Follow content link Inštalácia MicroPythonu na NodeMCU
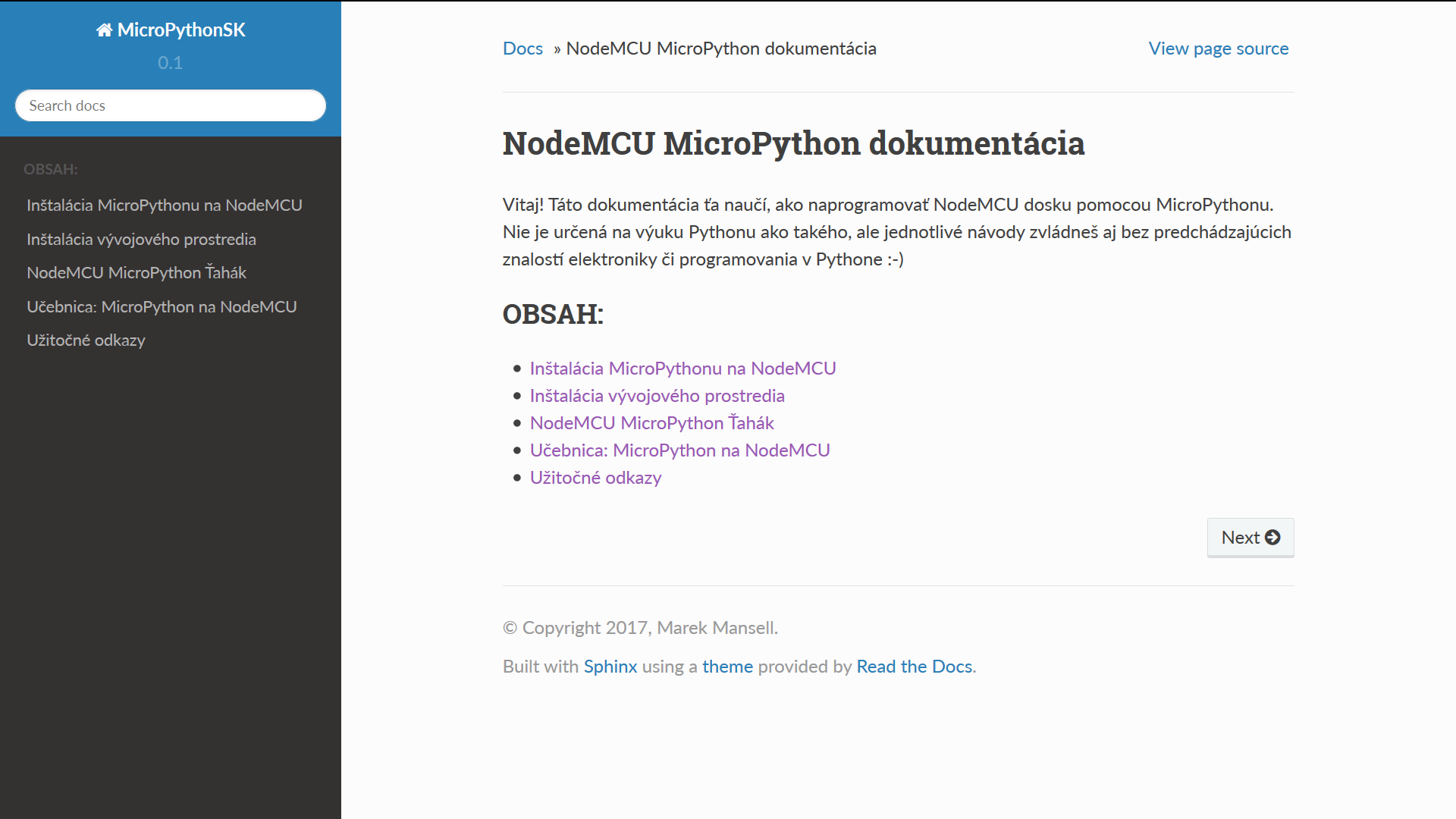Viewport: 1456px width, 819px height. 682,369
